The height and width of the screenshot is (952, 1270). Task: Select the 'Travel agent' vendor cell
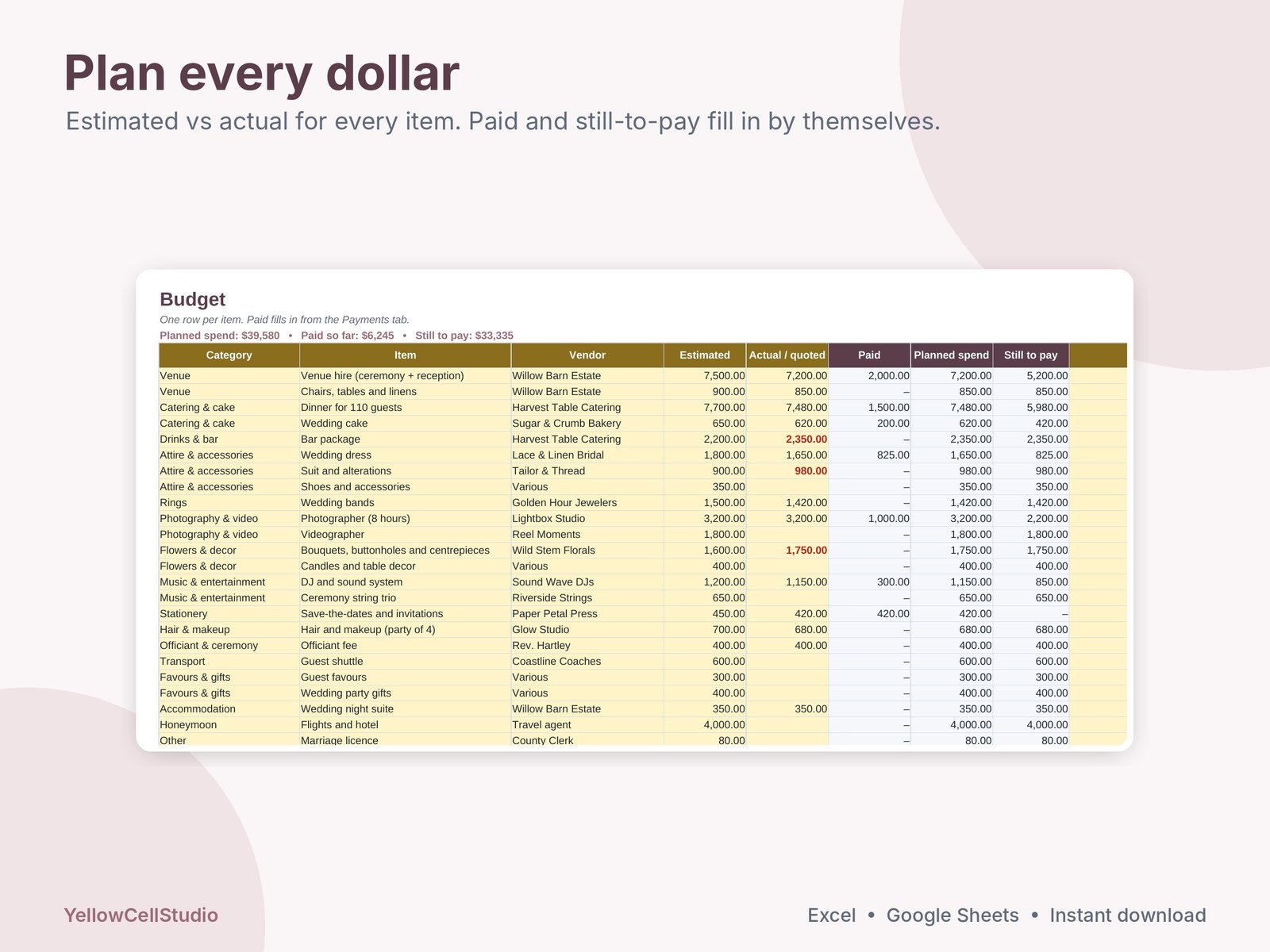pyautogui.click(x=587, y=725)
